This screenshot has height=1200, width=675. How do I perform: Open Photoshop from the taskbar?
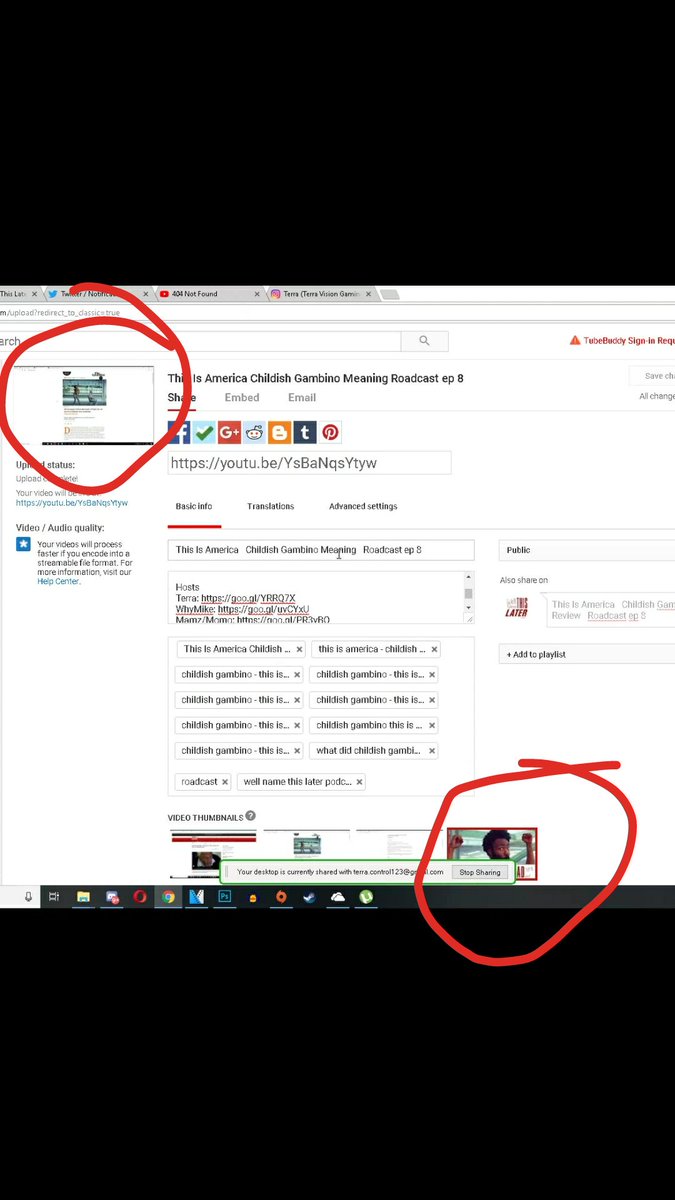225,897
